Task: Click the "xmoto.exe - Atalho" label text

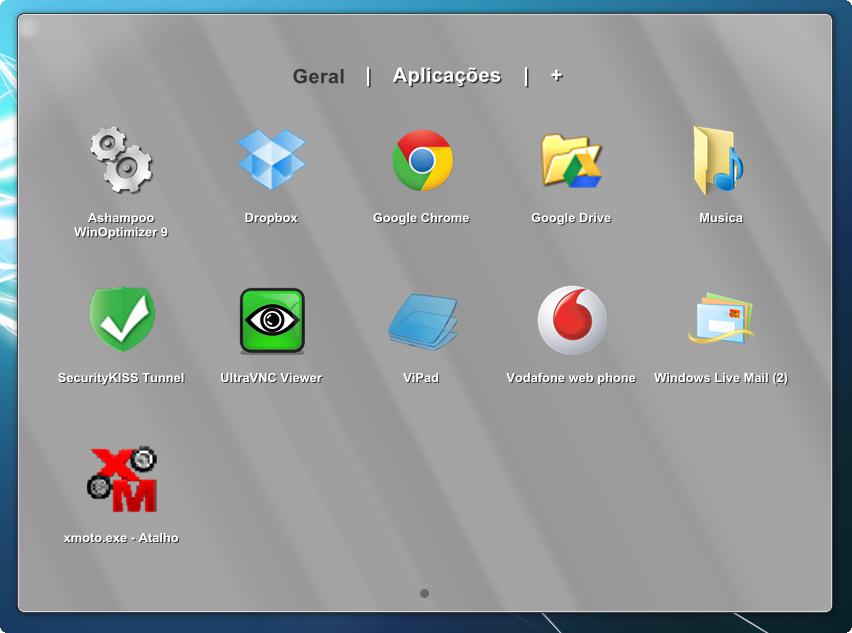Action: click(121, 538)
